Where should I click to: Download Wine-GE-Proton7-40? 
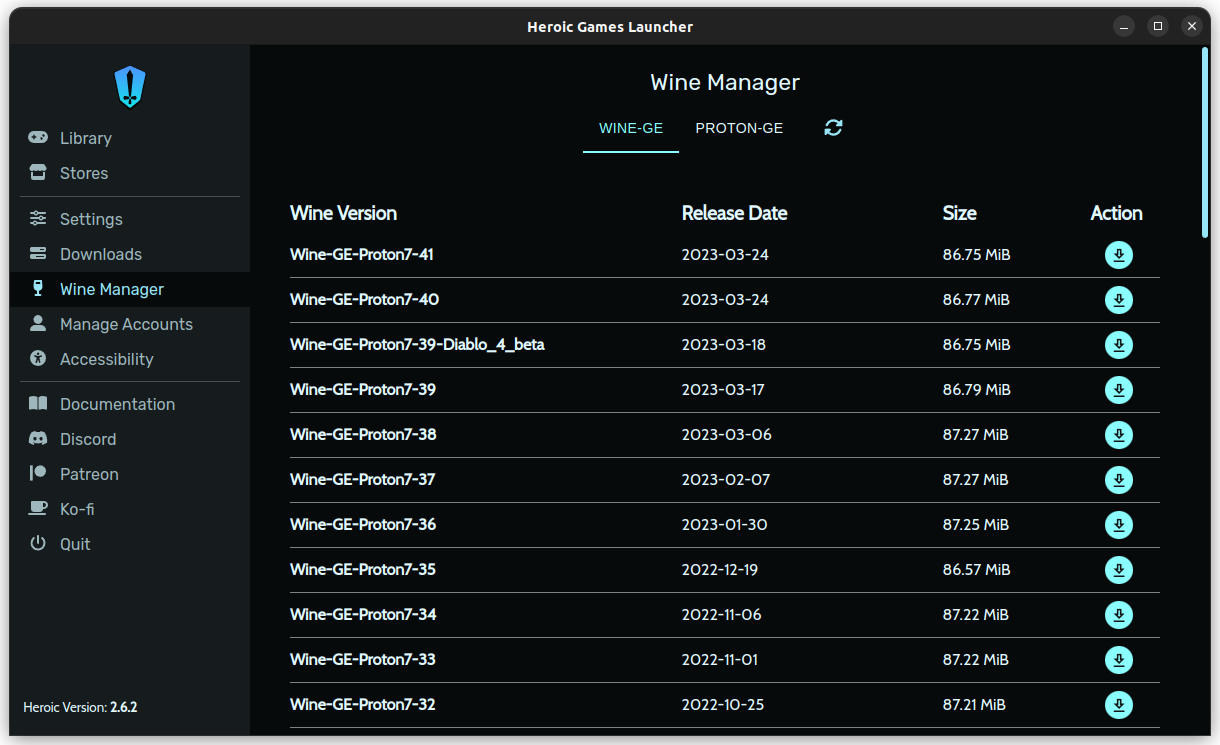(1119, 300)
